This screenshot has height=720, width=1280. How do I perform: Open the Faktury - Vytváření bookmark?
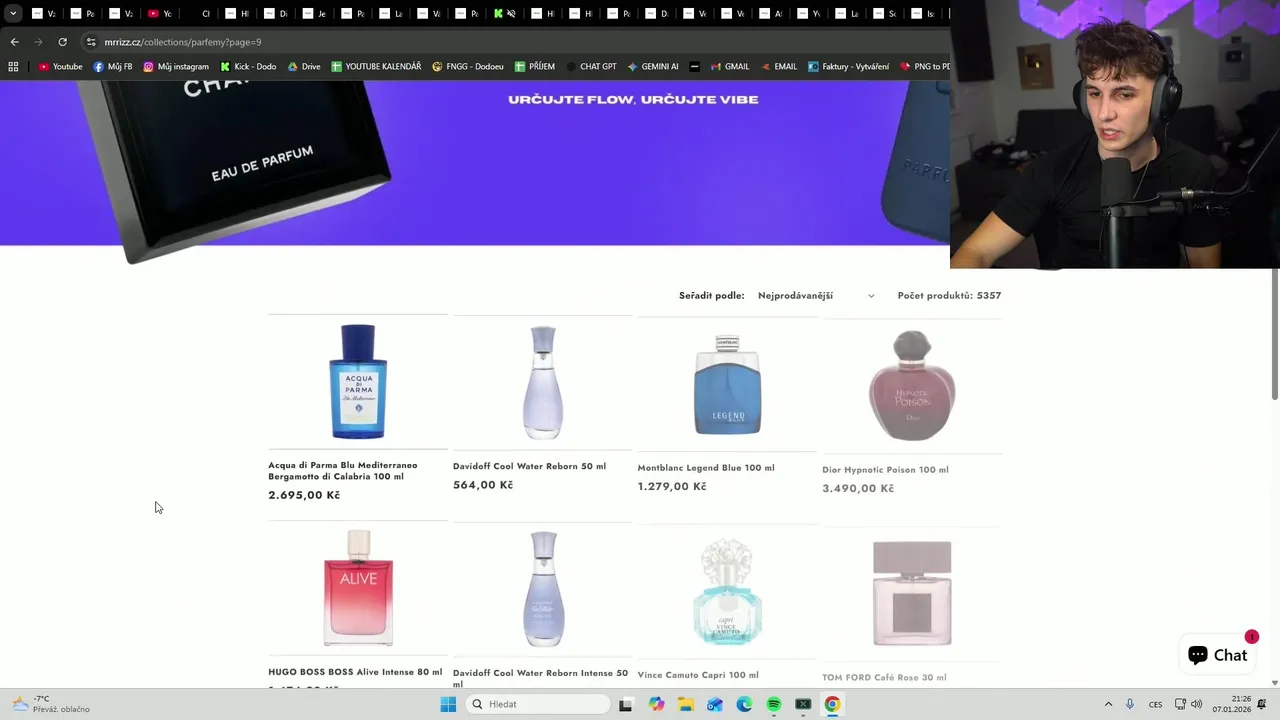click(x=849, y=67)
